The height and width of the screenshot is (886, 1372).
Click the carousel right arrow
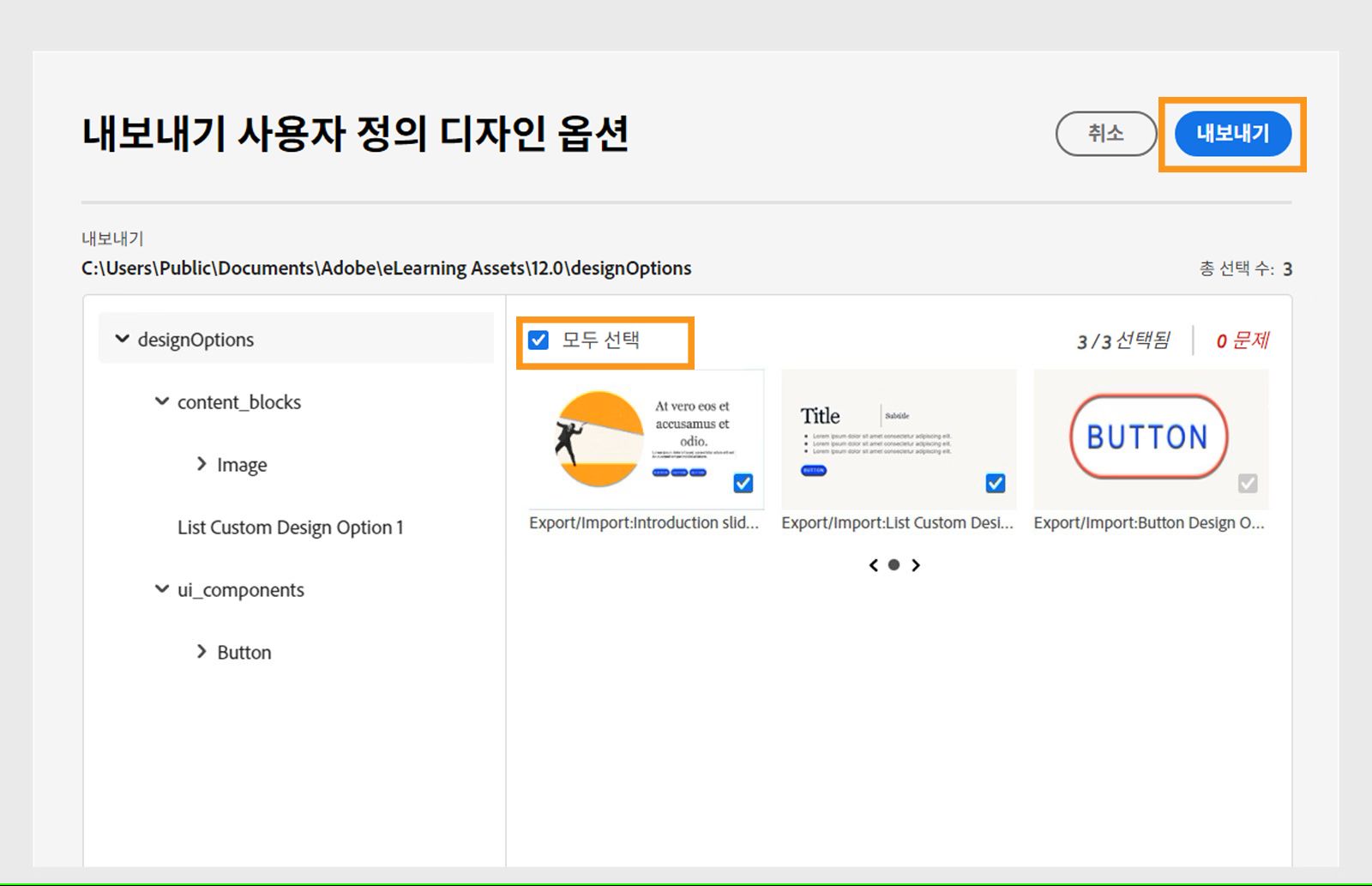click(x=916, y=565)
